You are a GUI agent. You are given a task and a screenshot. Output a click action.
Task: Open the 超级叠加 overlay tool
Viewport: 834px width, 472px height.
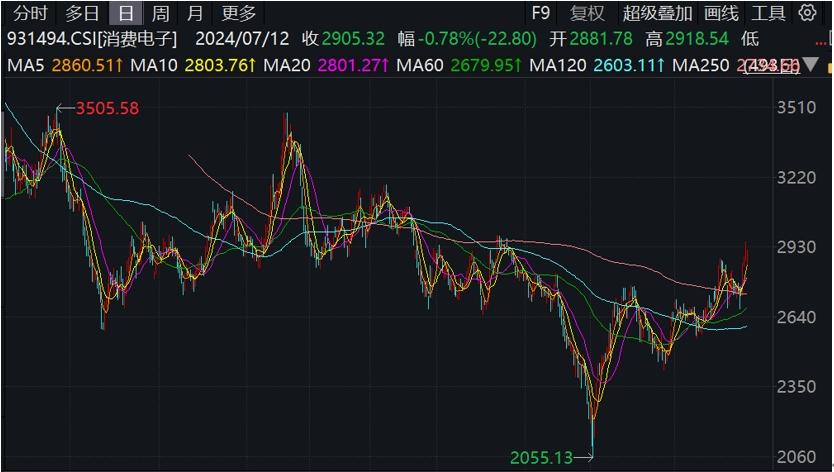coord(657,13)
